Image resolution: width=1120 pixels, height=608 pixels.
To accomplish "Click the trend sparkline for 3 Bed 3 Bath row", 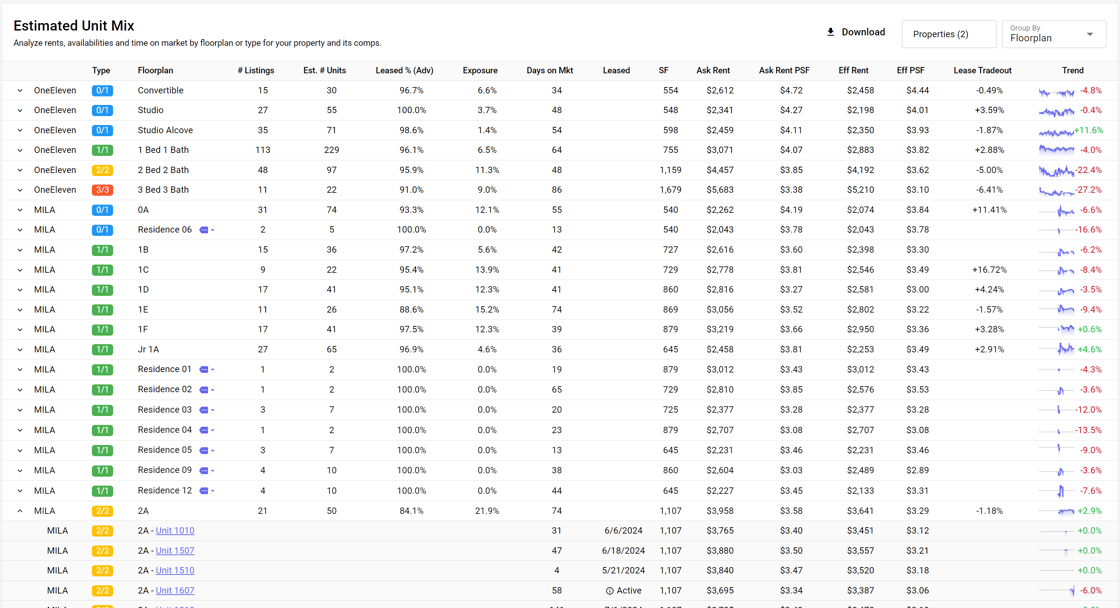I will [x=1056, y=191].
